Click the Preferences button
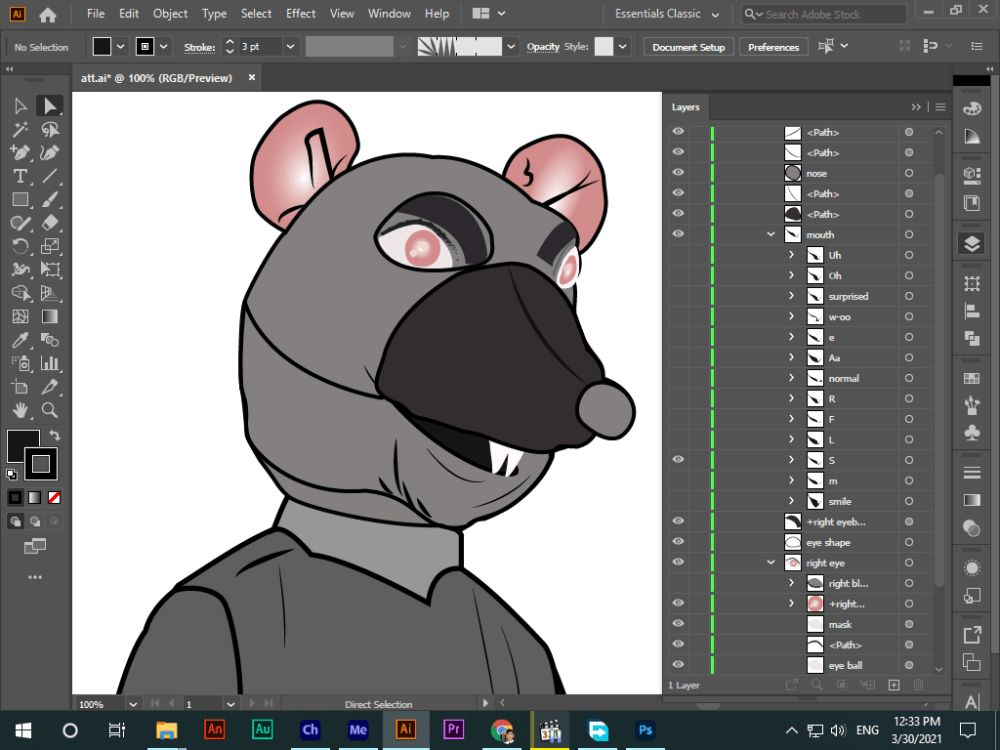This screenshot has height=750, width=1000. (x=773, y=47)
